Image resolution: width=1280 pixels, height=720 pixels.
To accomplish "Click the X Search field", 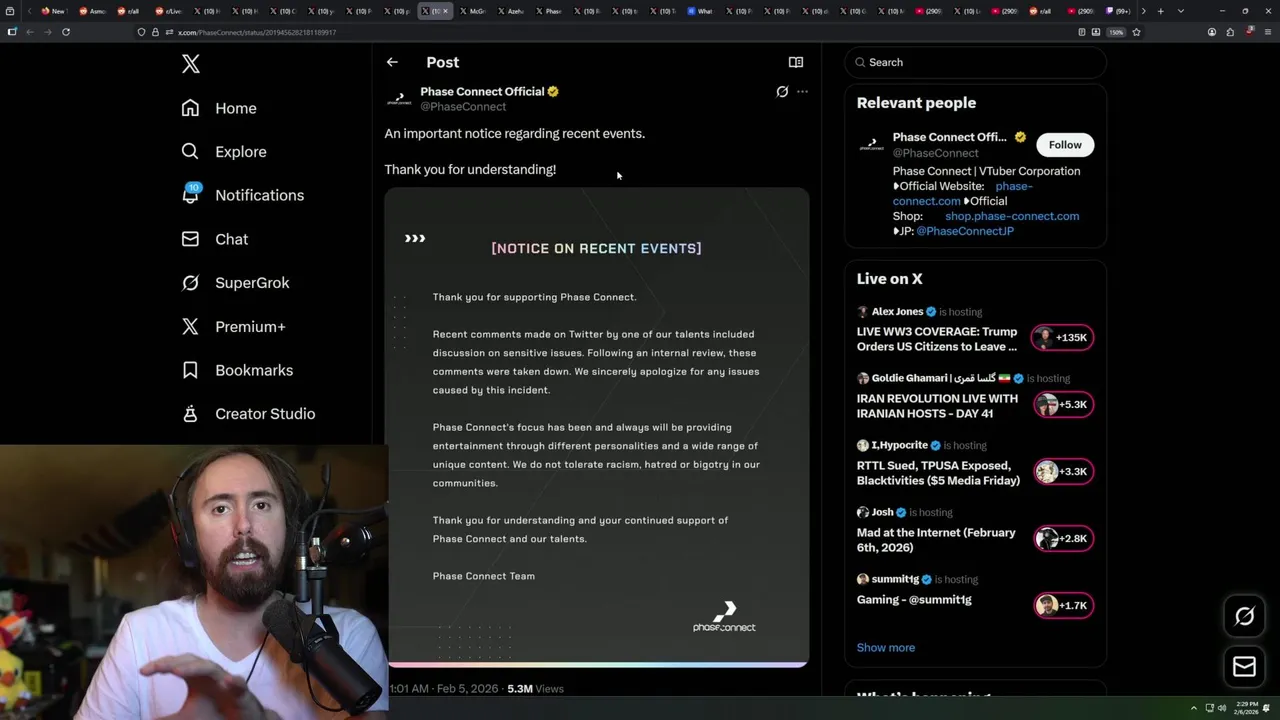I will pos(975,62).
